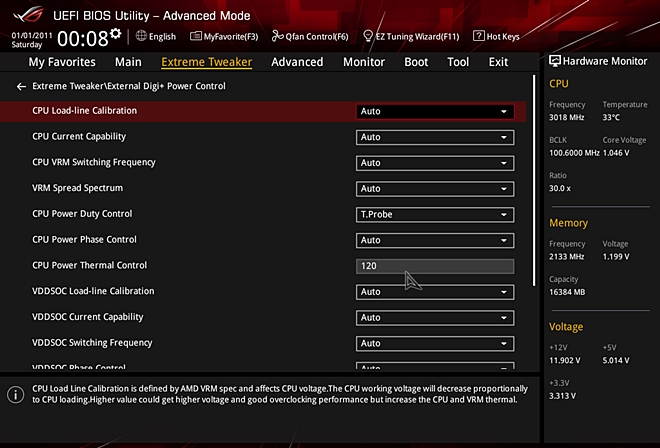This screenshot has height=448, width=660.
Task: Click the English language button
Action: point(162,37)
